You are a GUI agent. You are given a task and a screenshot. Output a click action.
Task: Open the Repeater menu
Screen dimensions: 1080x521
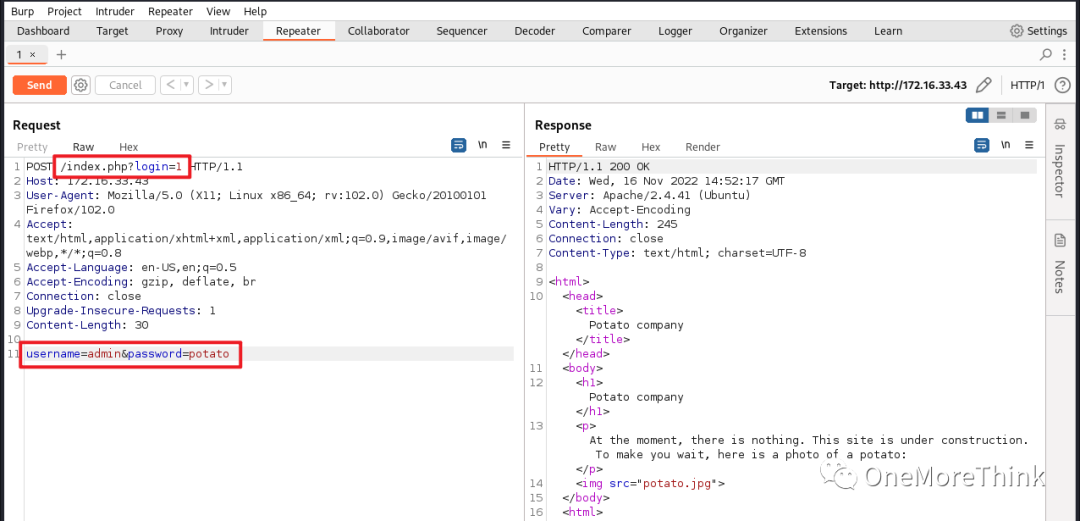pos(172,11)
